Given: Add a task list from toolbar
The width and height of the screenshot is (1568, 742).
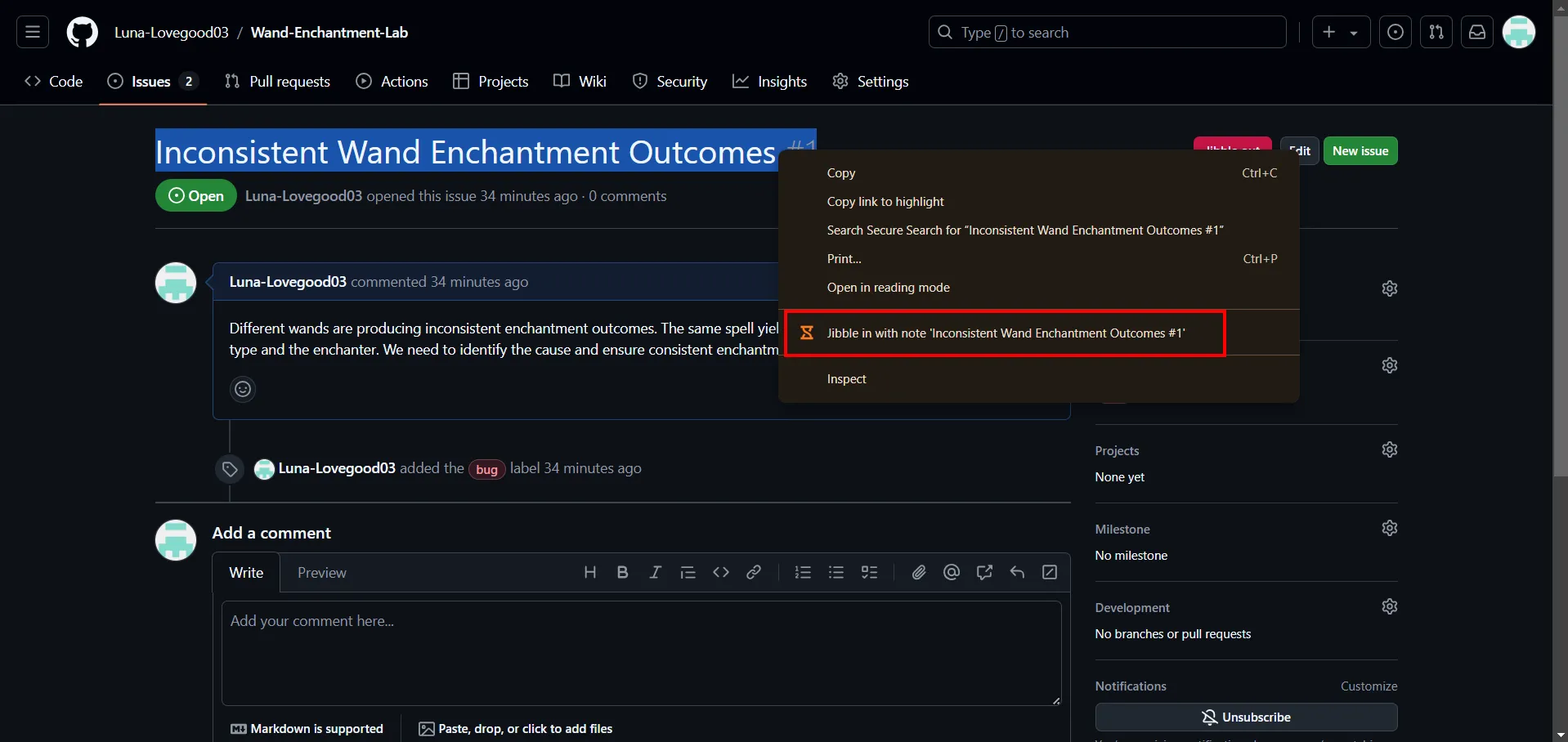Looking at the screenshot, I should point(869,572).
